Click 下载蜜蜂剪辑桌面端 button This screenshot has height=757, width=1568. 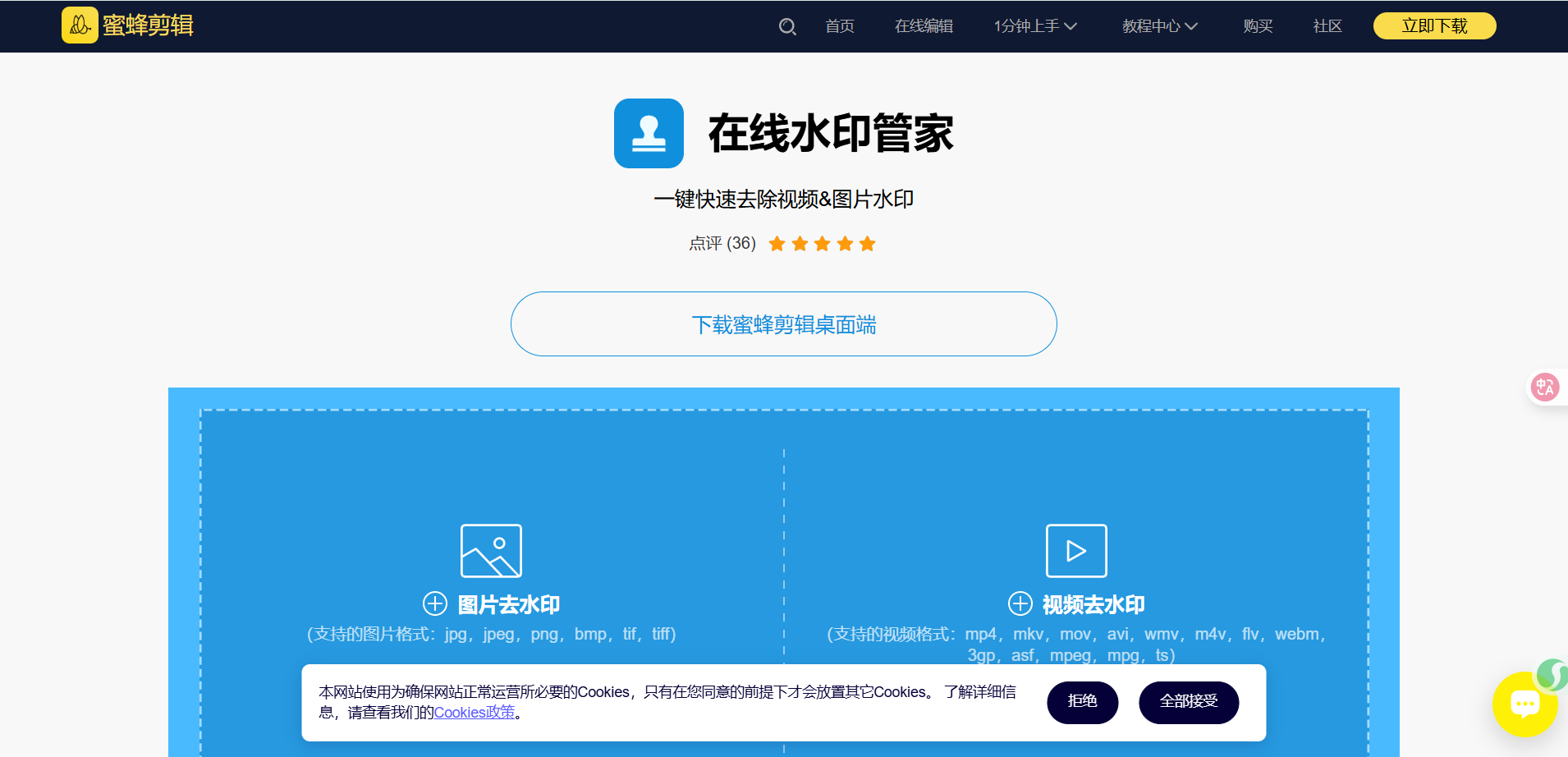click(x=784, y=323)
